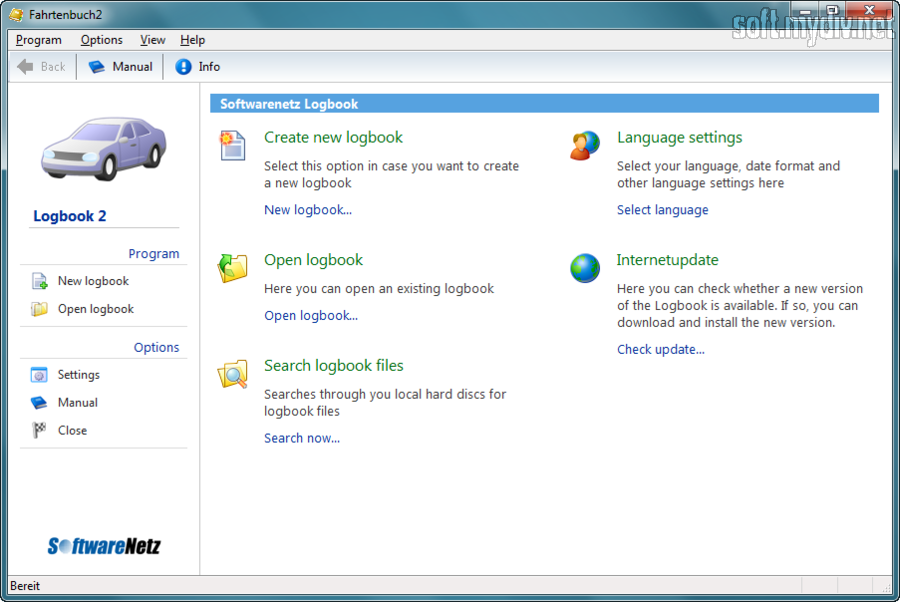The height and width of the screenshot is (602, 900).
Task: Click the 'Search logbook files' heading
Action: pyautogui.click(x=333, y=366)
